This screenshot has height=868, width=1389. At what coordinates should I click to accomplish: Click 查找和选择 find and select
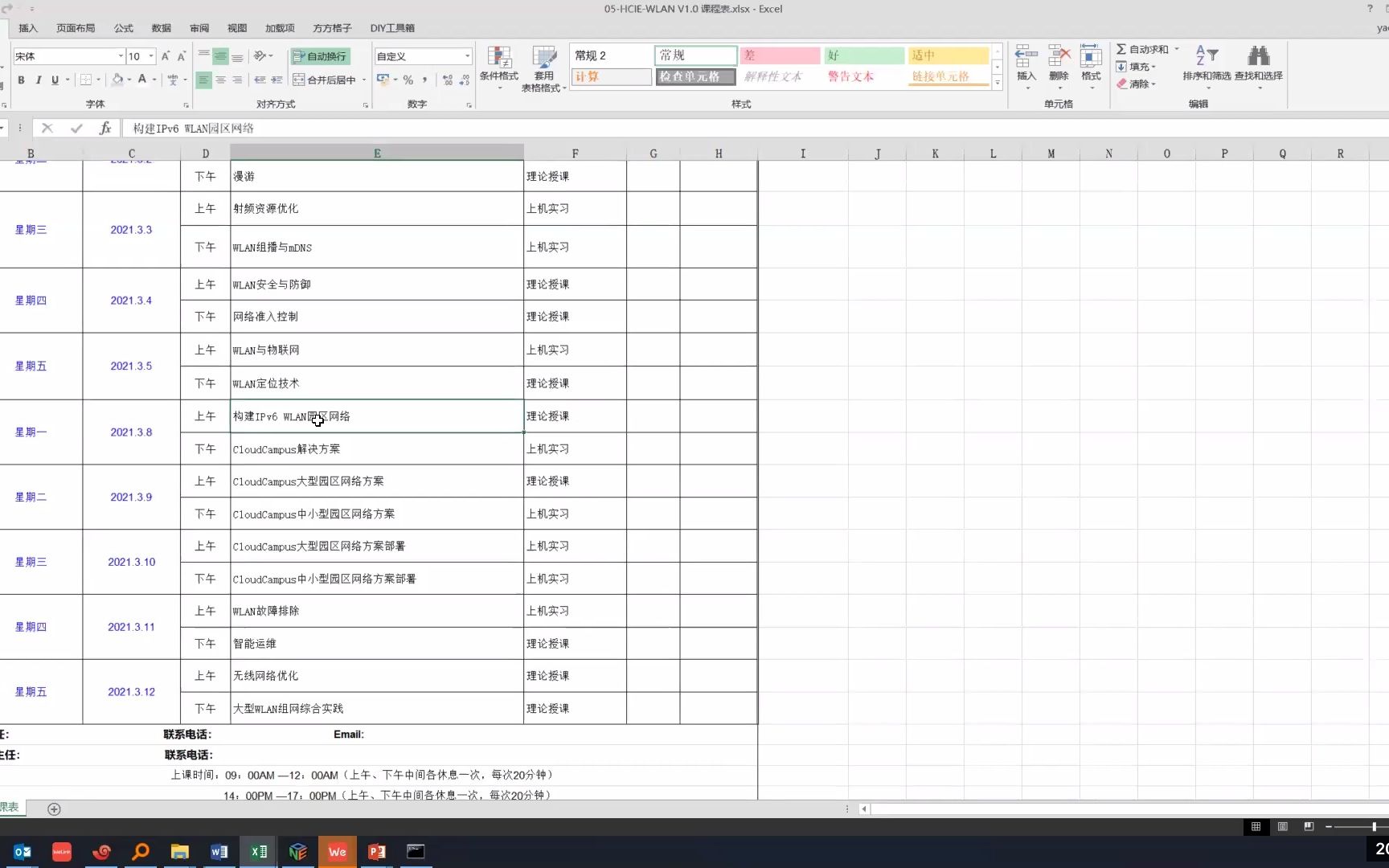(1259, 67)
